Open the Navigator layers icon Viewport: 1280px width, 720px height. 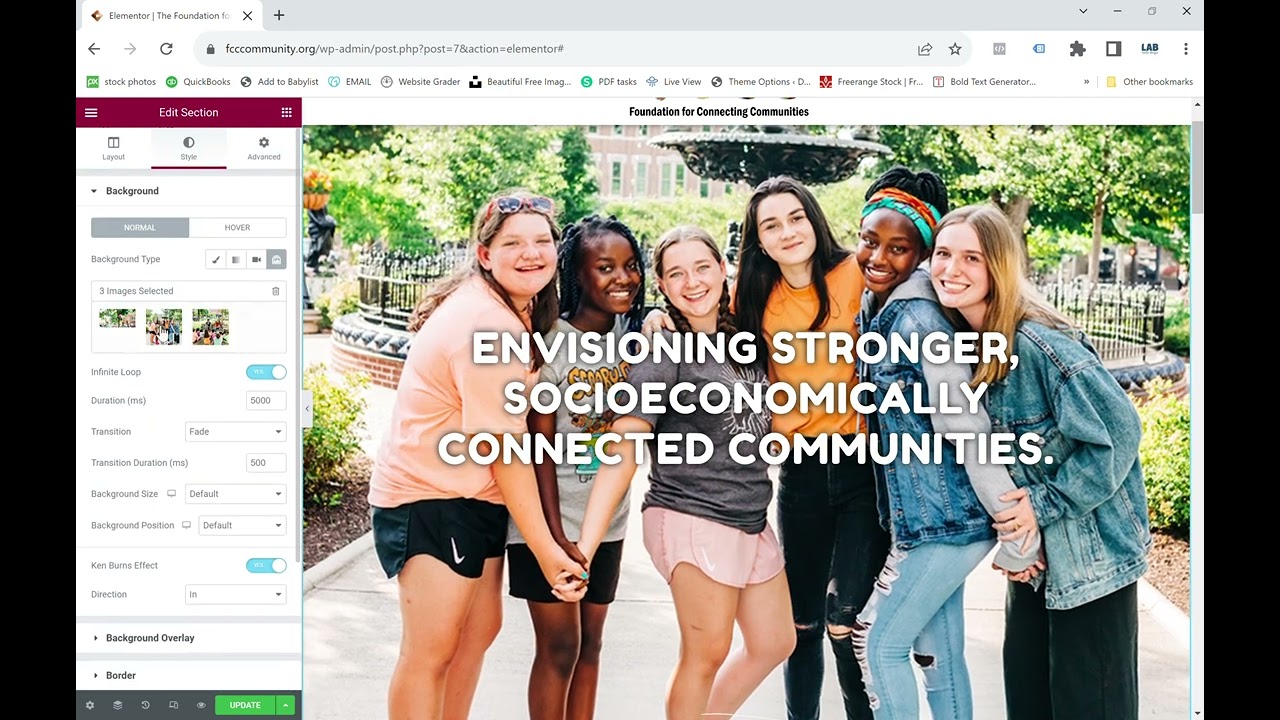point(117,705)
